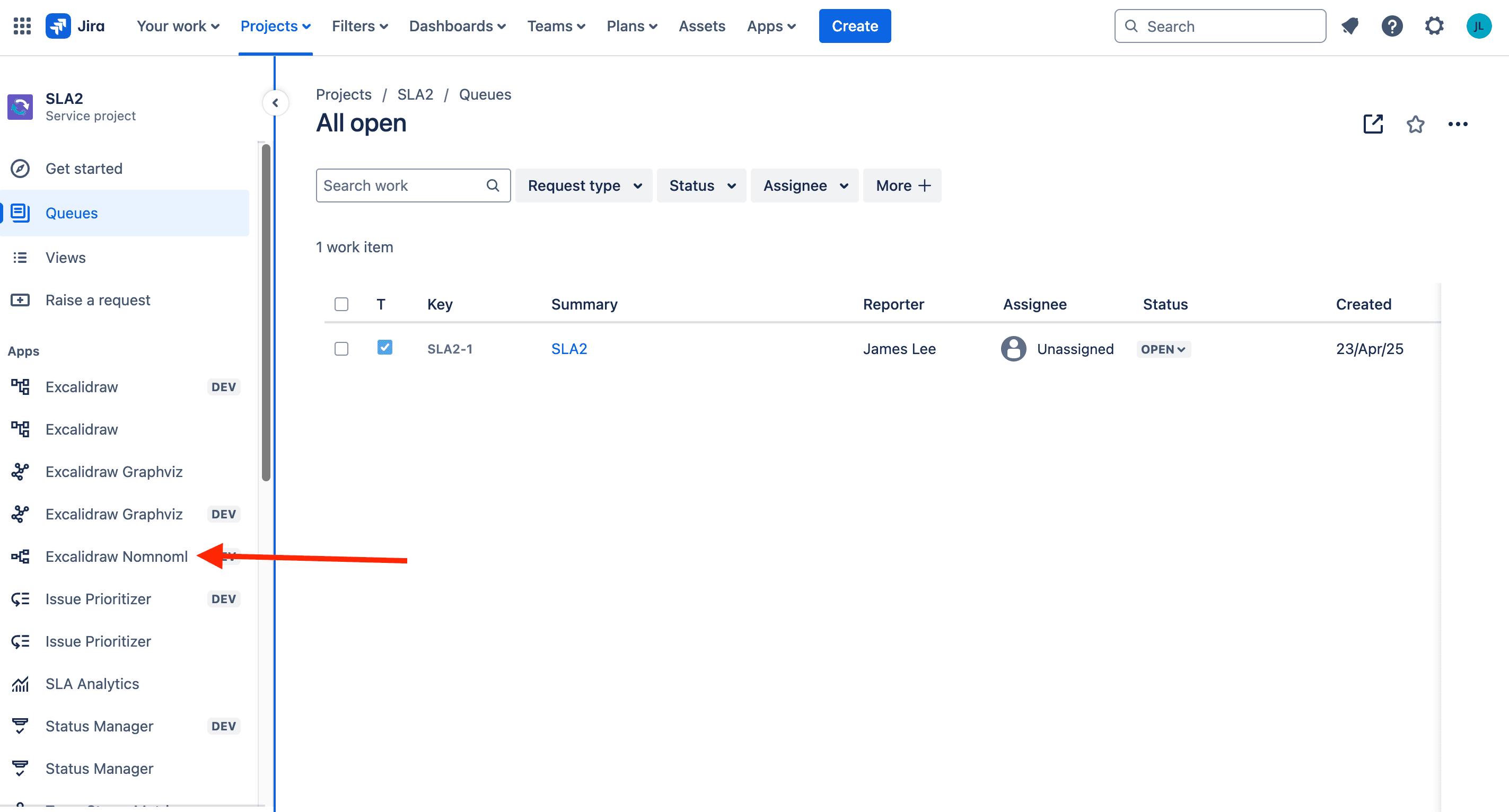Star the All open queue
1509x812 pixels.
point(1415,124)
